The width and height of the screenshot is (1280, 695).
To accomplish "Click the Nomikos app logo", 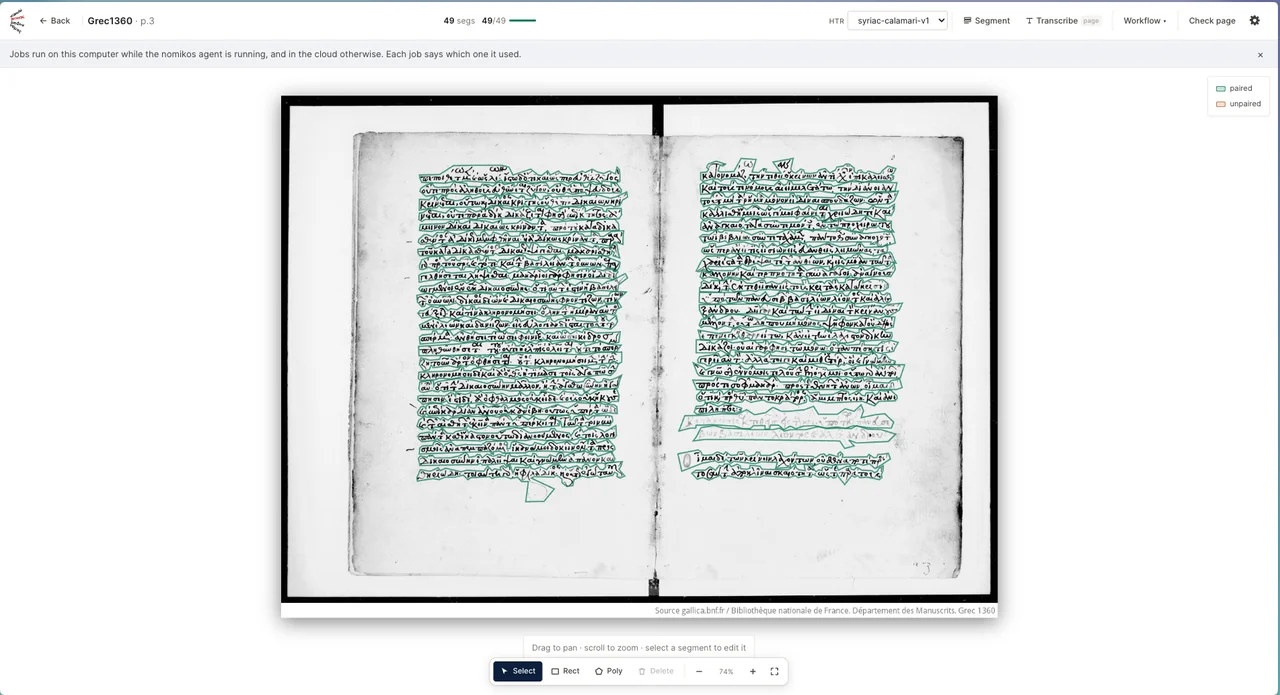I will click(x=16, y=21).
